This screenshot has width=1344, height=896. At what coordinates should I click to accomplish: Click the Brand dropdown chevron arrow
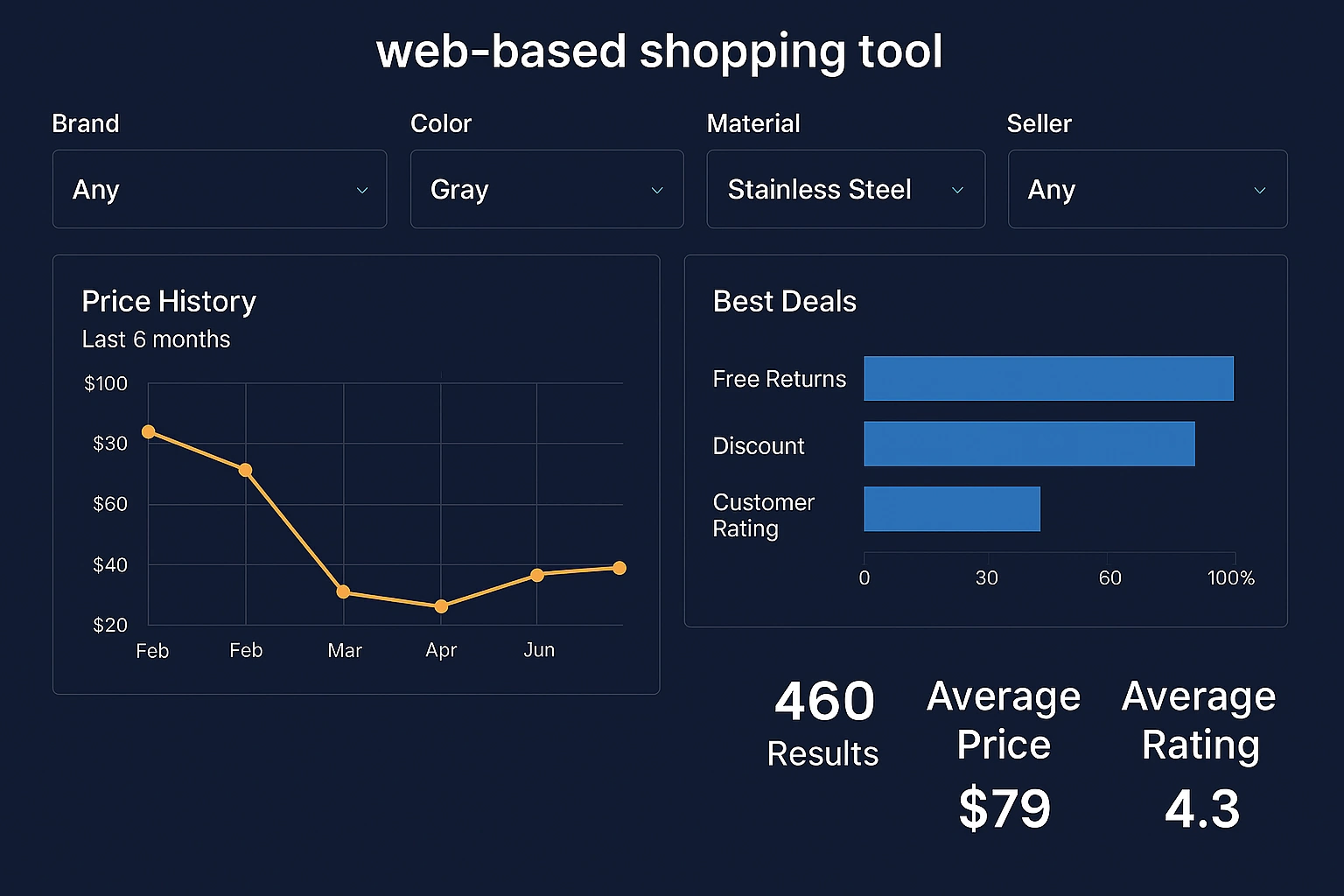point(362,190)
